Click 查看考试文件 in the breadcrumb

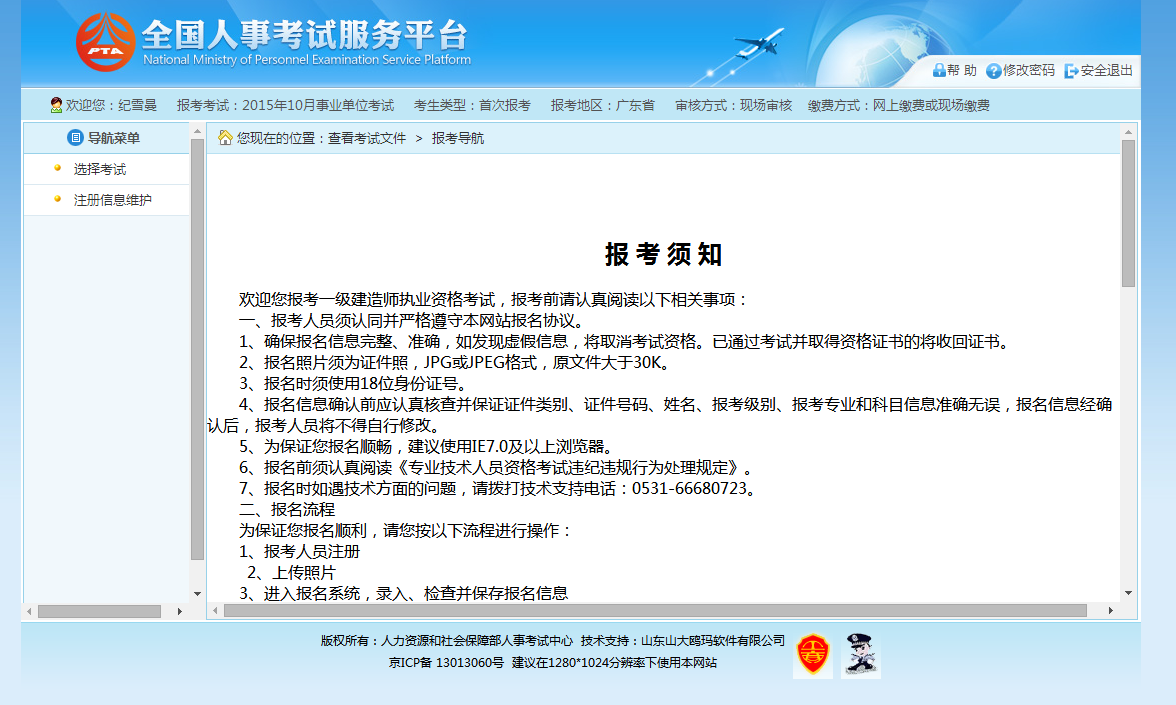click(367, 139)
